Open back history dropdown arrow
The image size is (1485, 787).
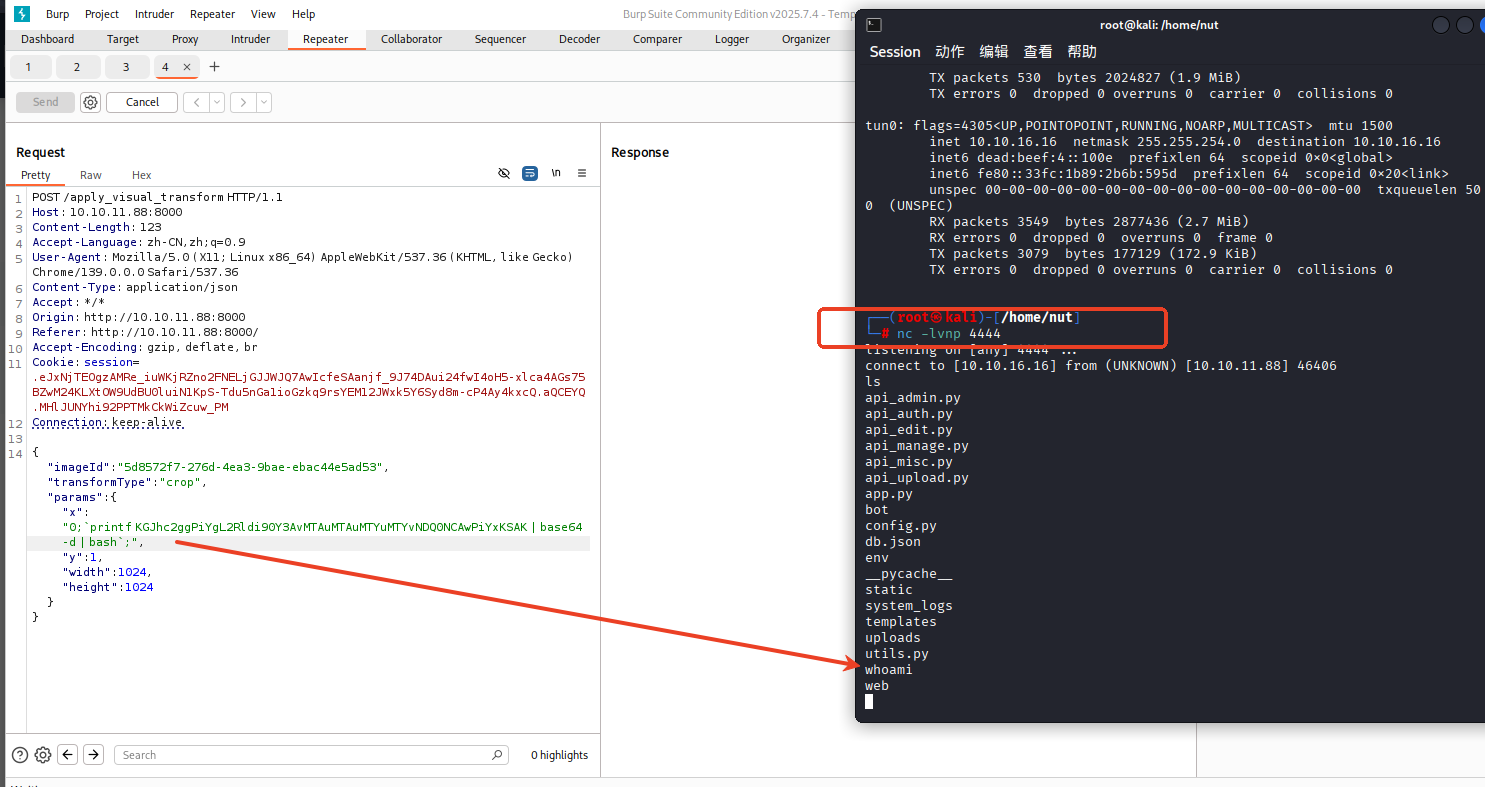[217, 102]
